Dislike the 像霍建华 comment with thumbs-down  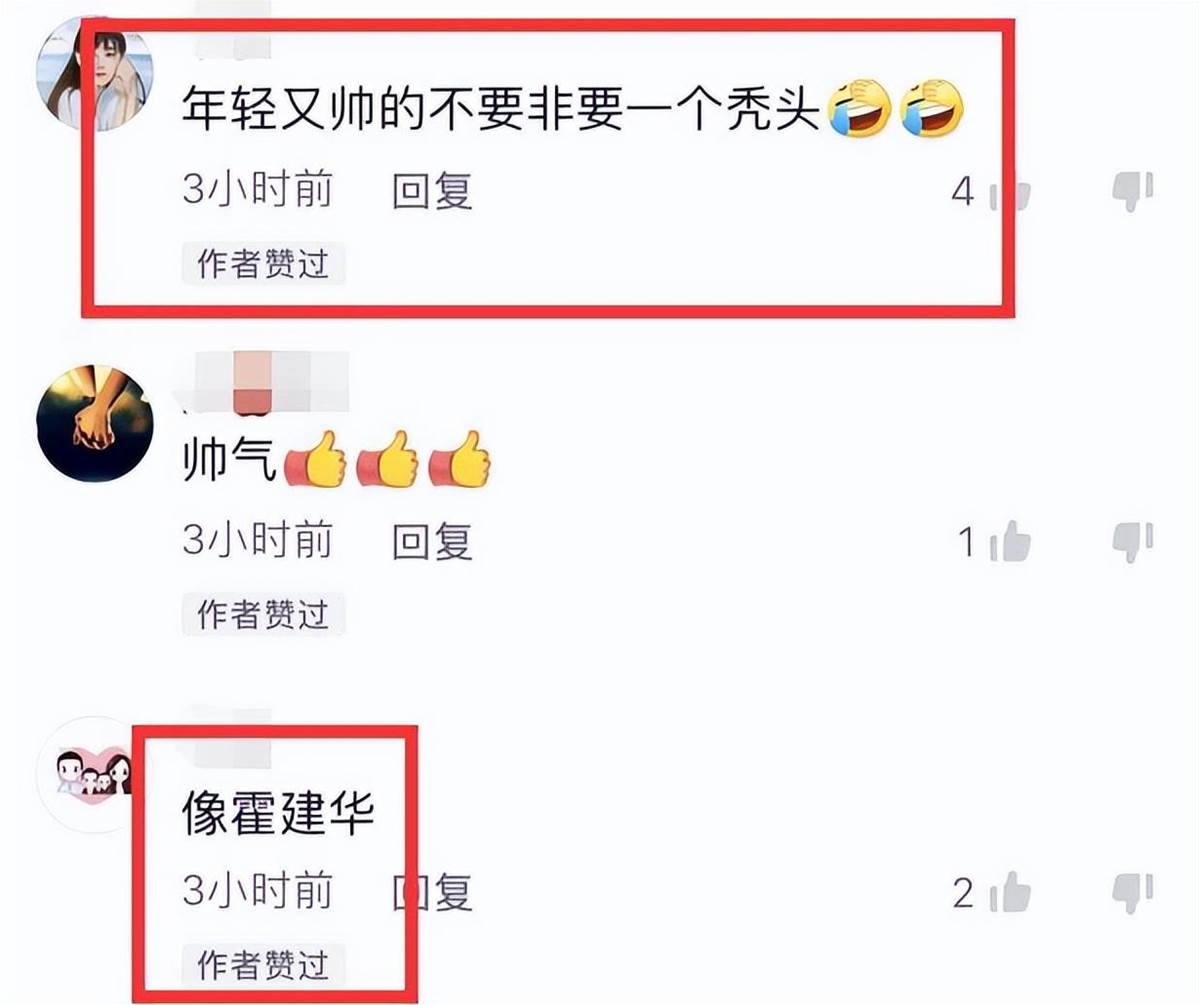pos(1133,891)
